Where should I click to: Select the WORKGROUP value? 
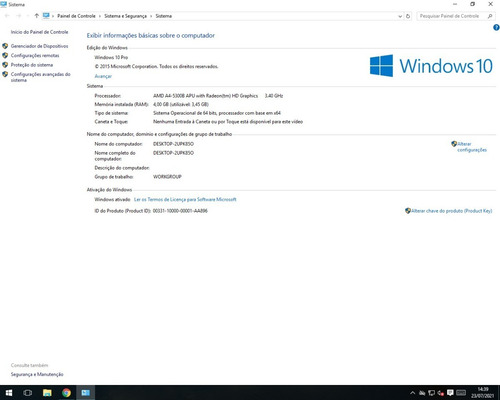pyautogui.click(x=167, y=177)
